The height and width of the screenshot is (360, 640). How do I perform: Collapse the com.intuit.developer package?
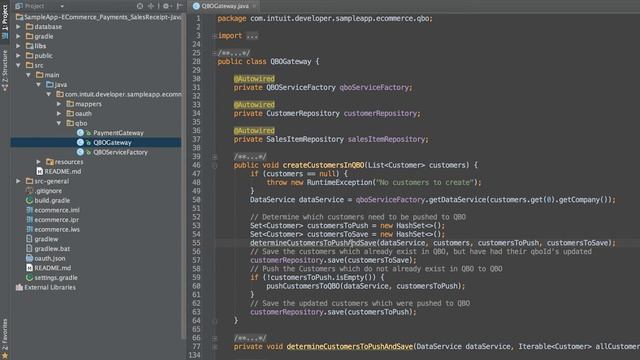(x=49, y=94)
